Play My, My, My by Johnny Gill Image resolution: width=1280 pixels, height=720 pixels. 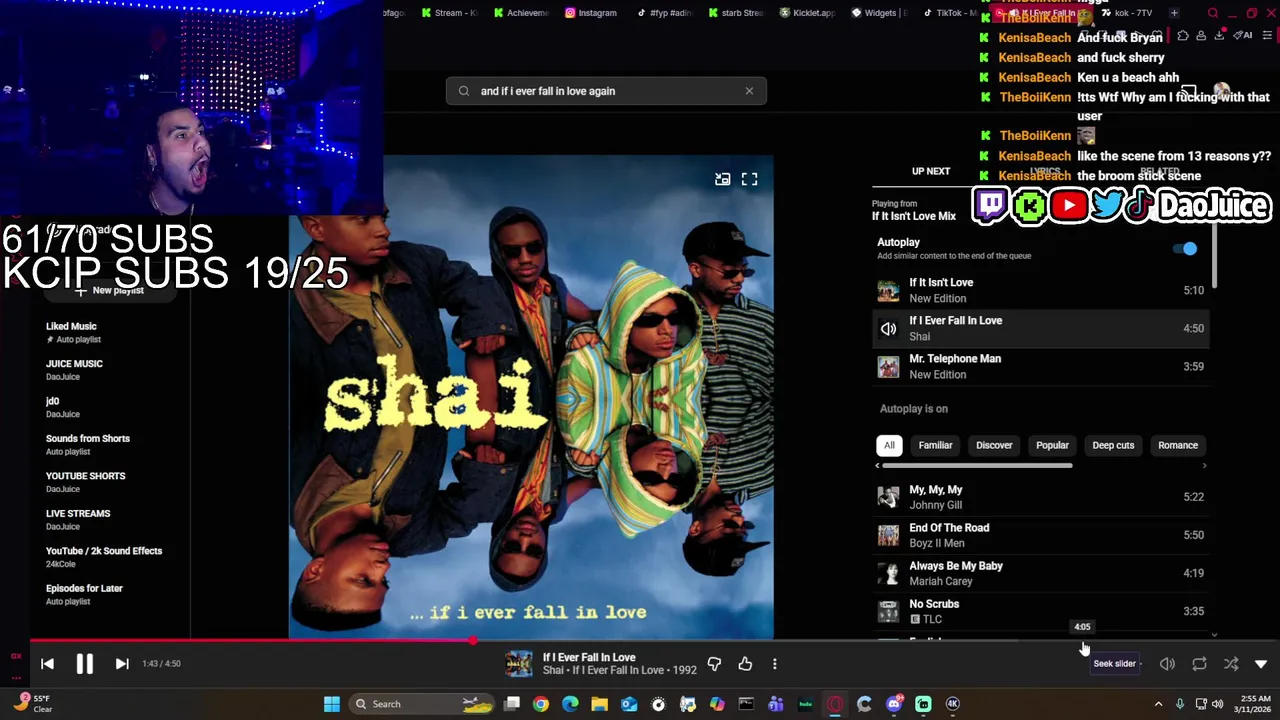pyautogui.click(x=1040, y=497)
